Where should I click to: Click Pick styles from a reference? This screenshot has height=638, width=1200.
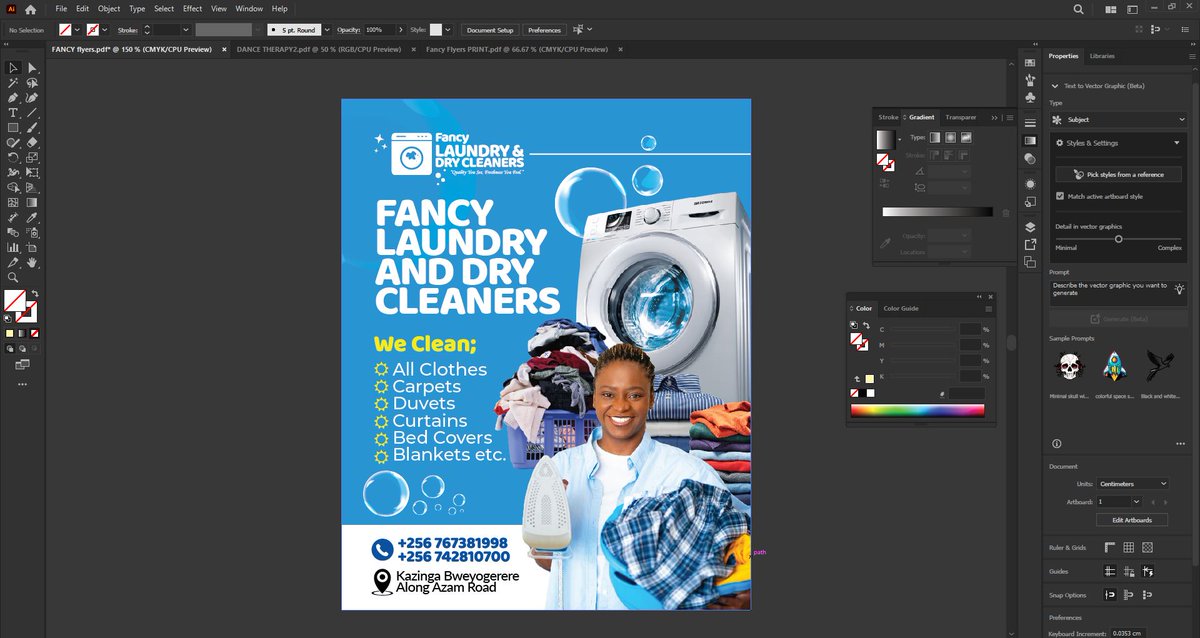click(x=1118, y=174)
